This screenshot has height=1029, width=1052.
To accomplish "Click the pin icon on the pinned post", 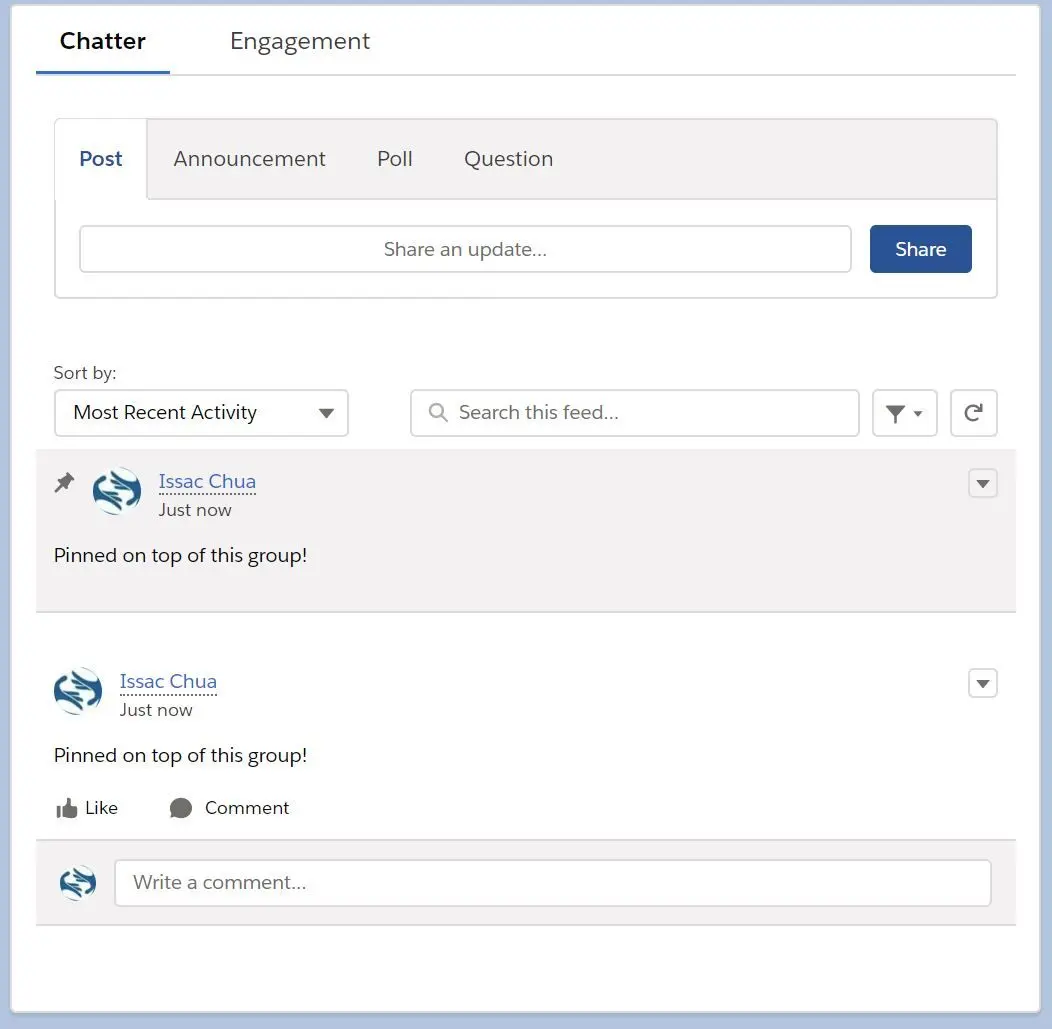I will tap(64, 482).
